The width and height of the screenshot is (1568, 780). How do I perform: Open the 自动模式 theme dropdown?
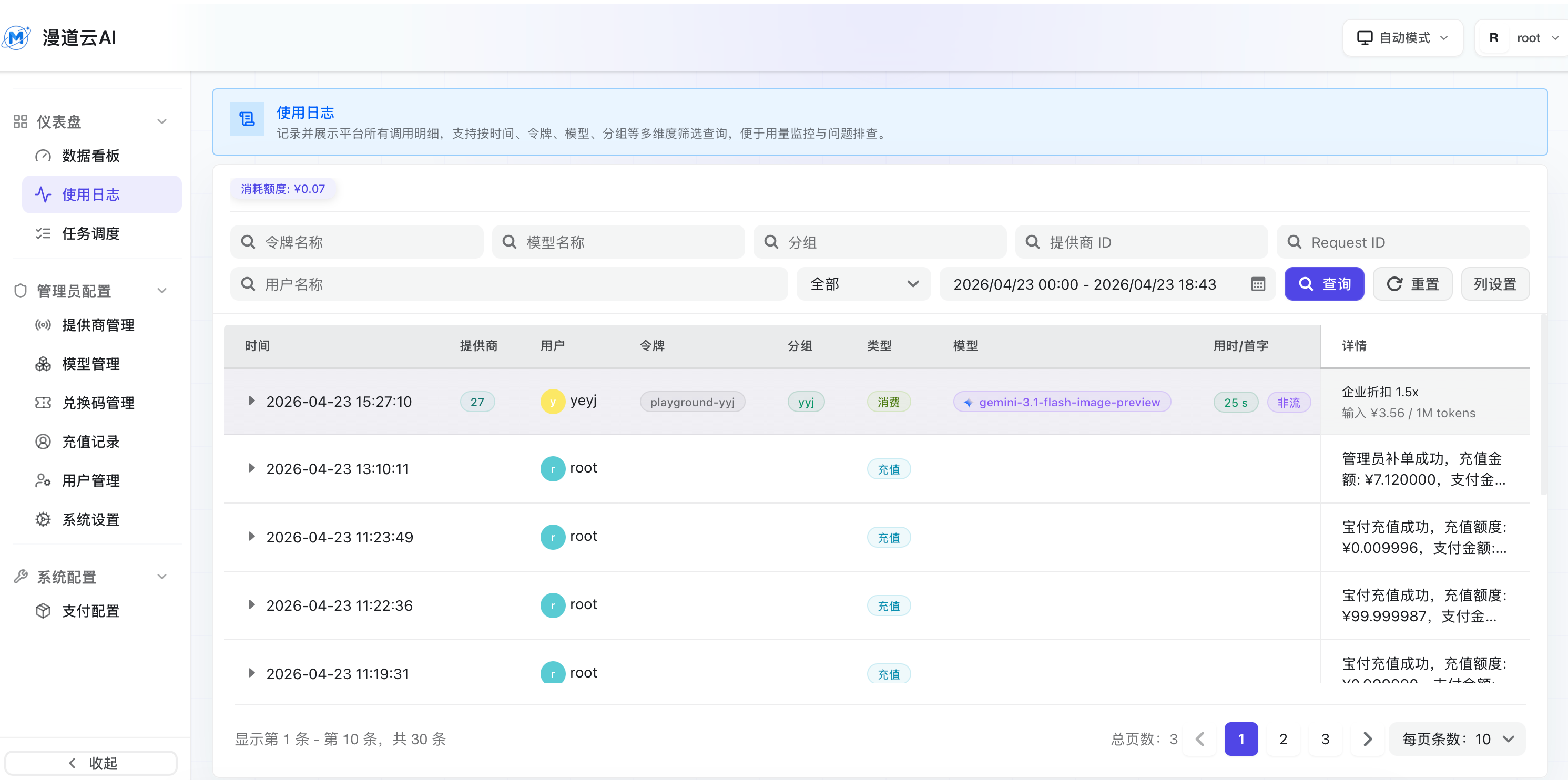pyautogui.click(x=1402, y=38)
